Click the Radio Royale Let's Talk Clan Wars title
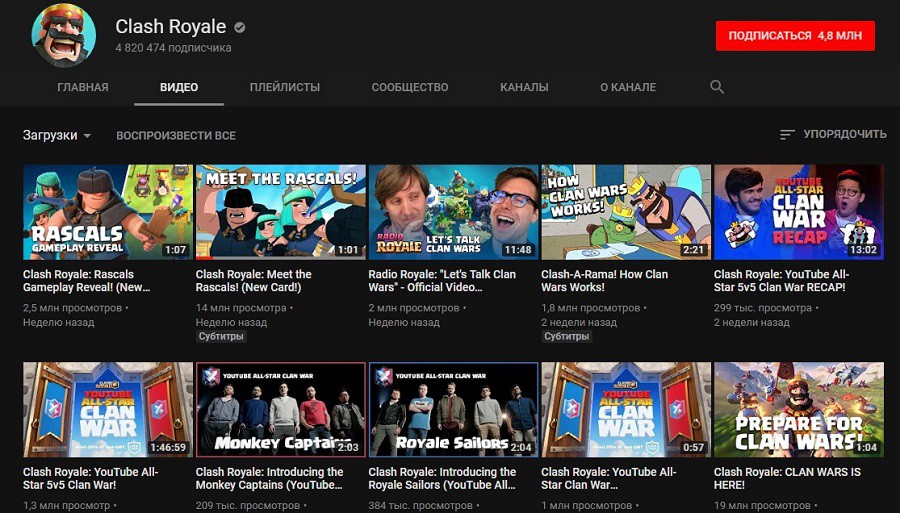Image resolution: width=900 pixels, height=513 pixels. click(442, 281)
